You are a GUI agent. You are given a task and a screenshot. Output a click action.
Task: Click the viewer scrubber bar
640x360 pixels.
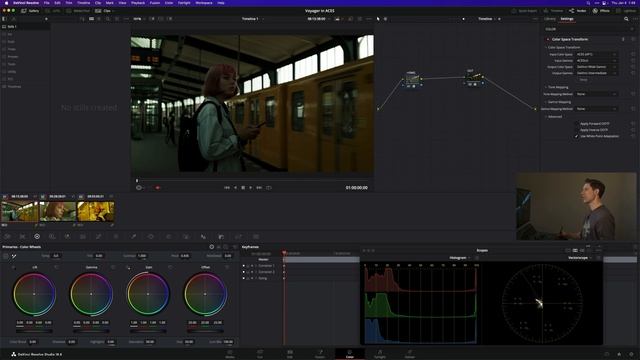point(253,180)
